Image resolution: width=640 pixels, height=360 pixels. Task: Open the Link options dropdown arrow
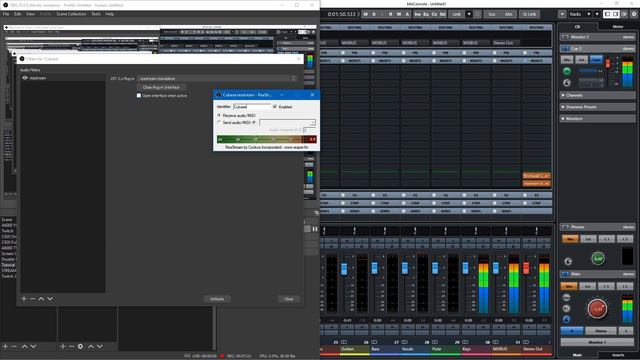469,14
